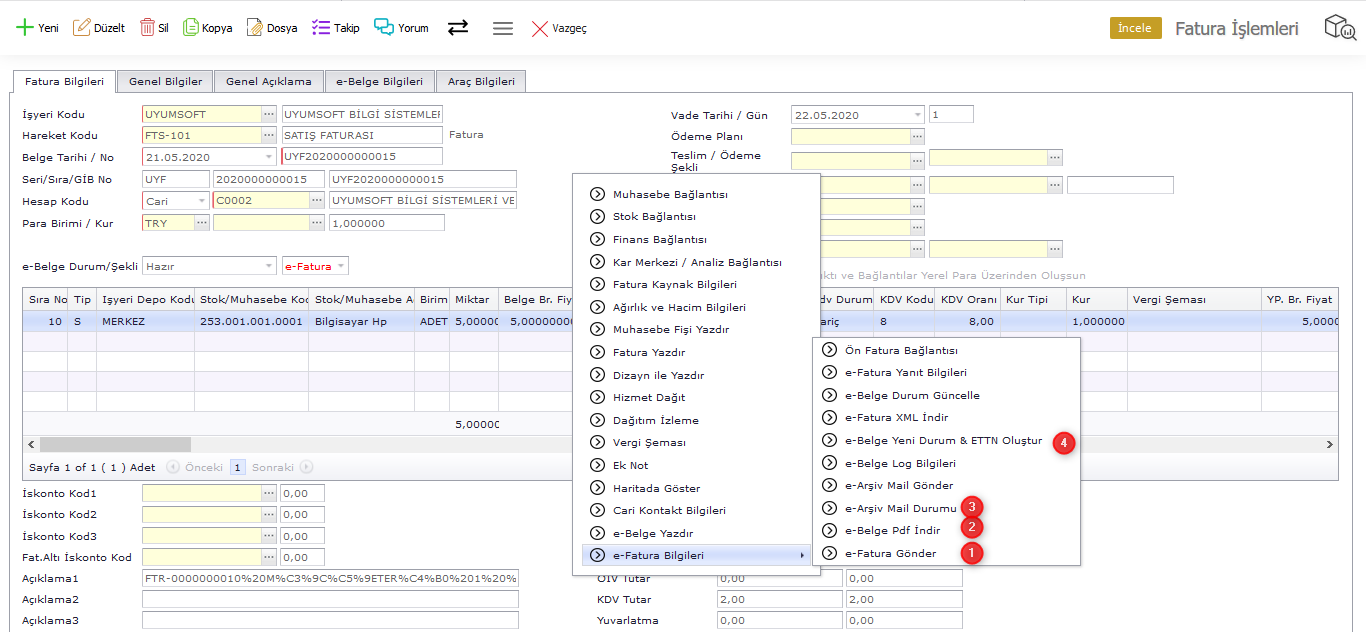This screenshot has height=632, width=1366.
Task: Click the double-arrow swap icon
Action: (458, 28)
